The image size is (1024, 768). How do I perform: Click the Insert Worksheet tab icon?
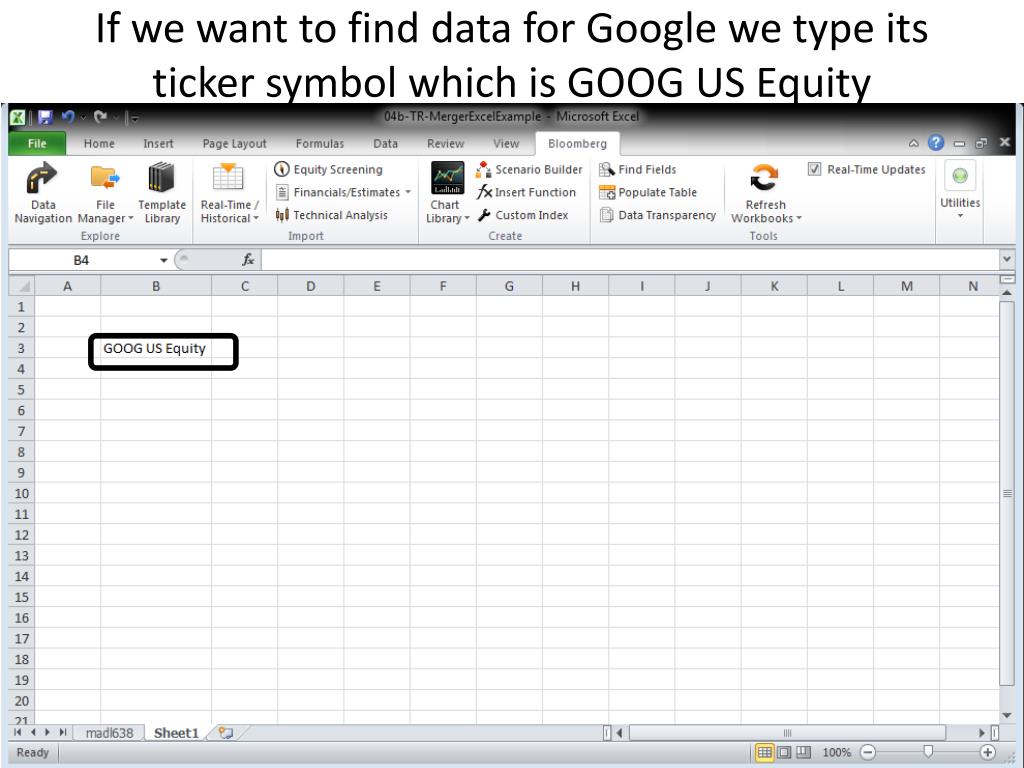point(226,733)
